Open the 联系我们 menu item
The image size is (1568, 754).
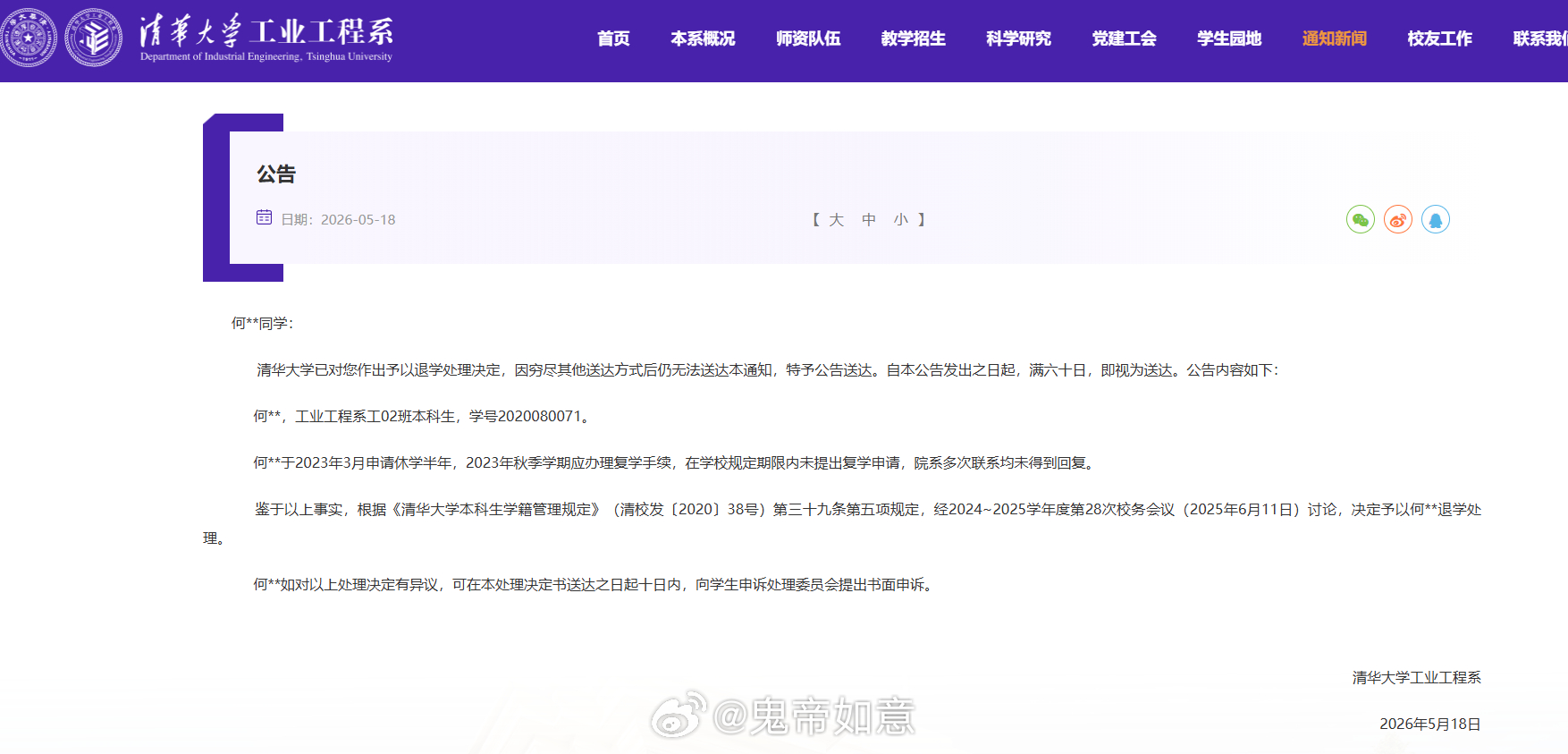(1540, 38)
